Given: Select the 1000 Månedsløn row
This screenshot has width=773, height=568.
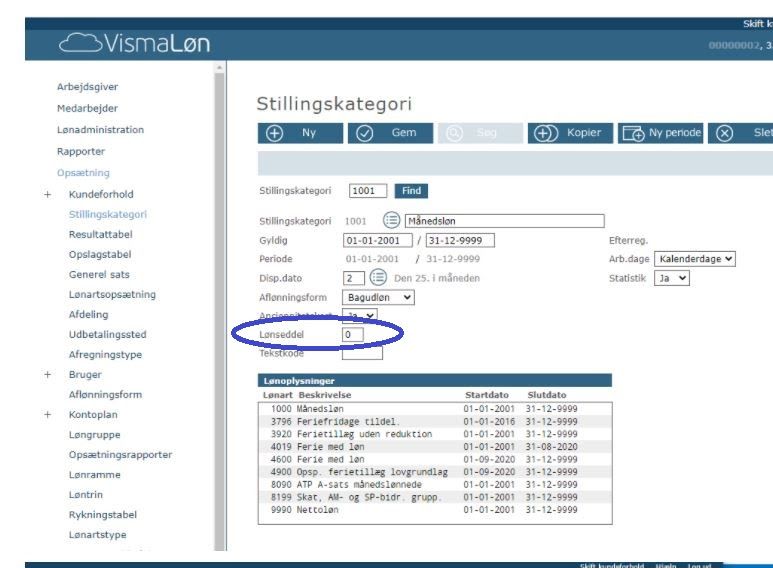Looking at the screenshot, I should pyautogui.click(x=435, y=409).
